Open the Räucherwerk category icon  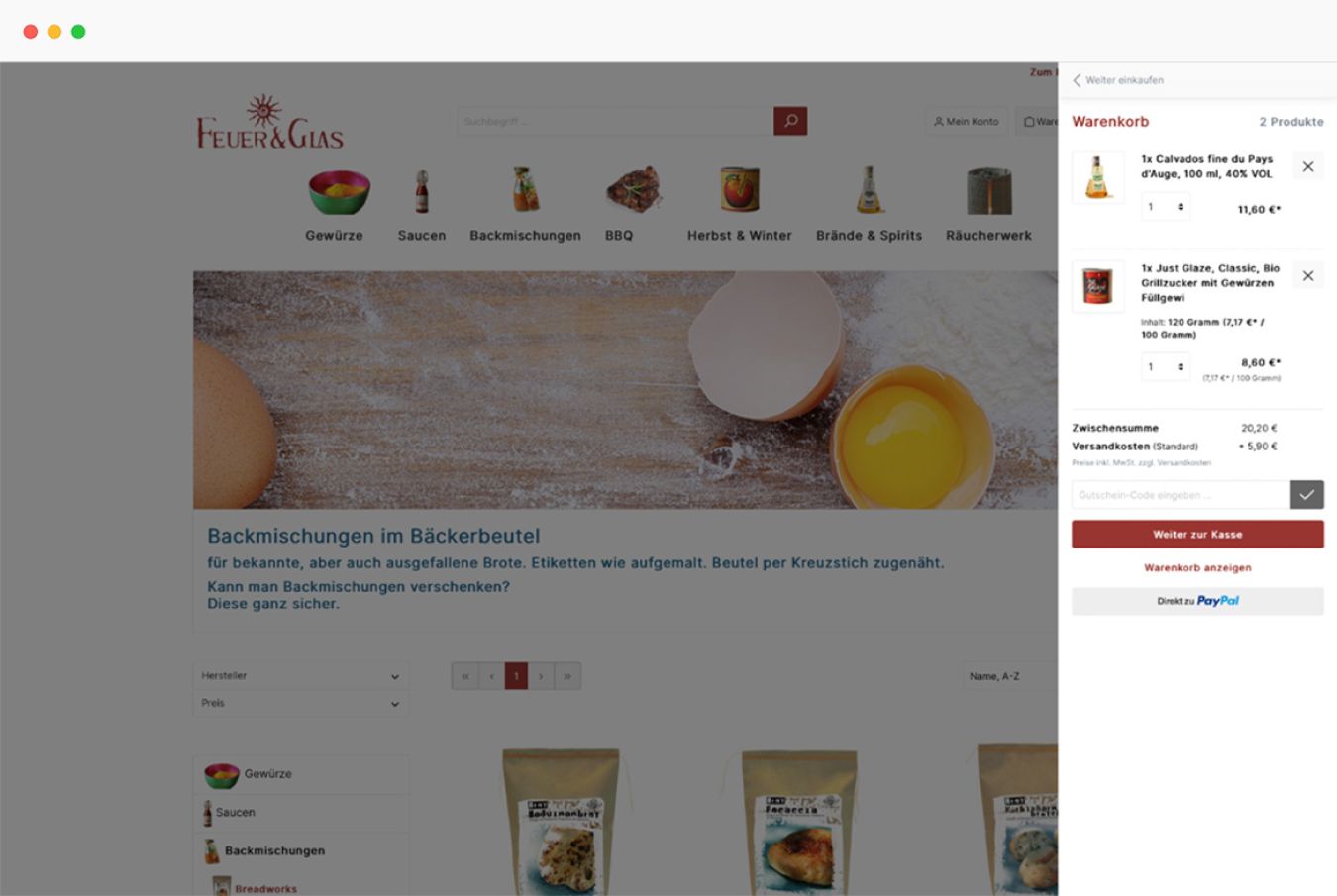[988, 191]
